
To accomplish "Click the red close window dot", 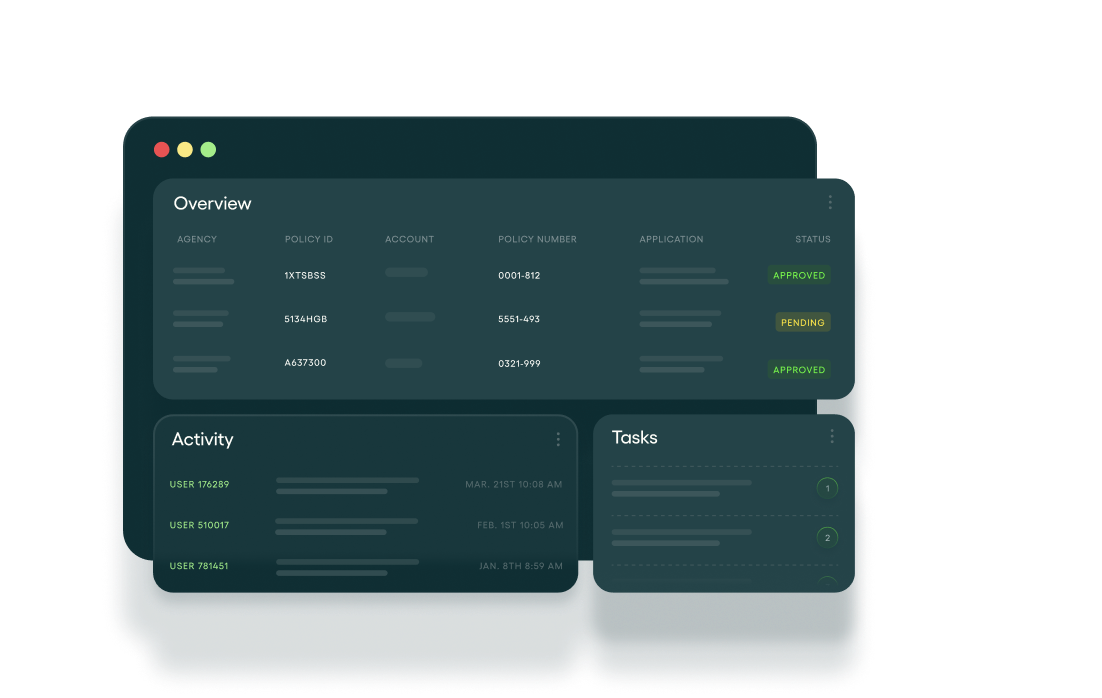I will click(x=162, y=150).
